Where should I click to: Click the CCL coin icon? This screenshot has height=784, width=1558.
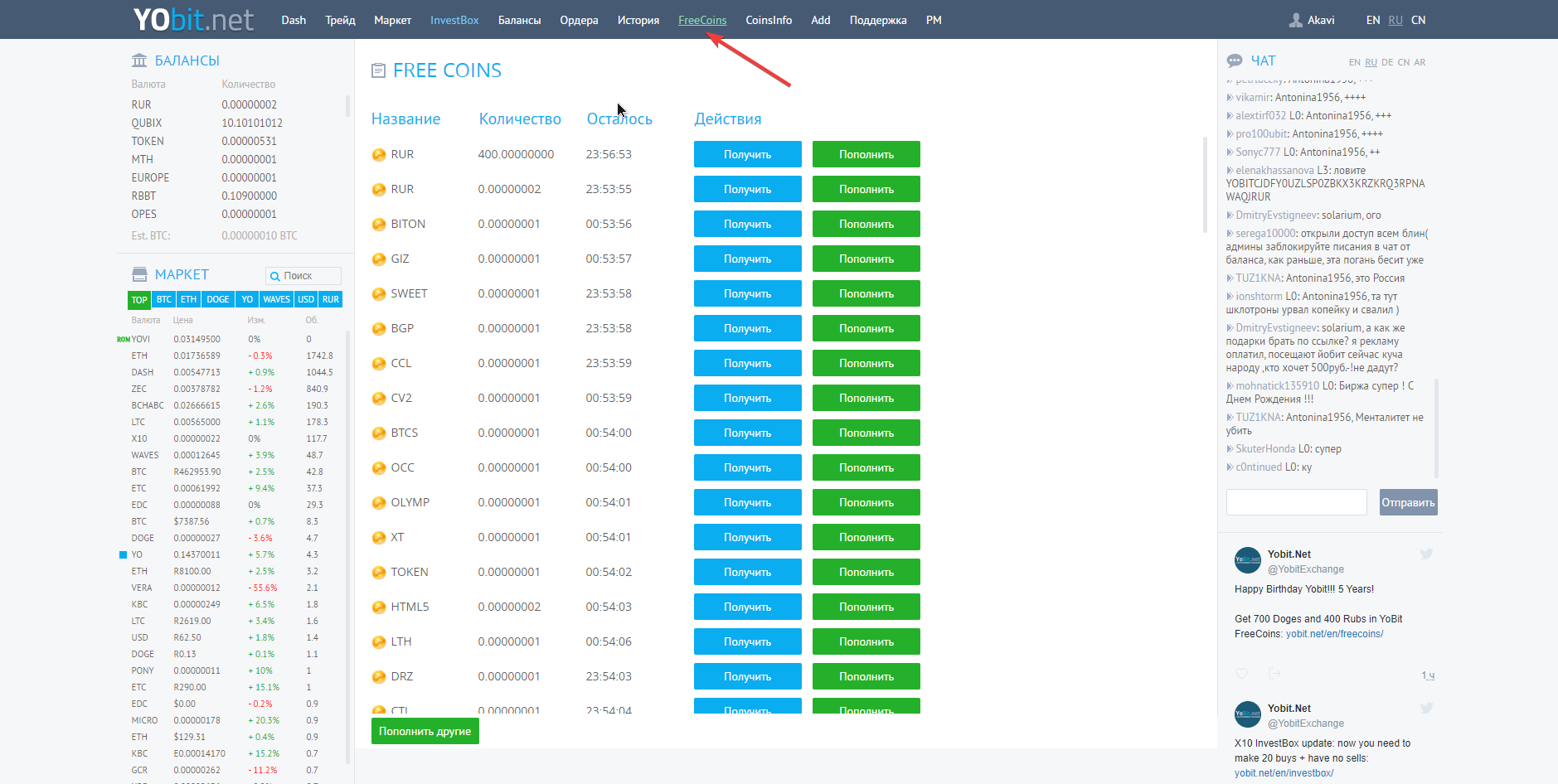(x=379, y=363)
